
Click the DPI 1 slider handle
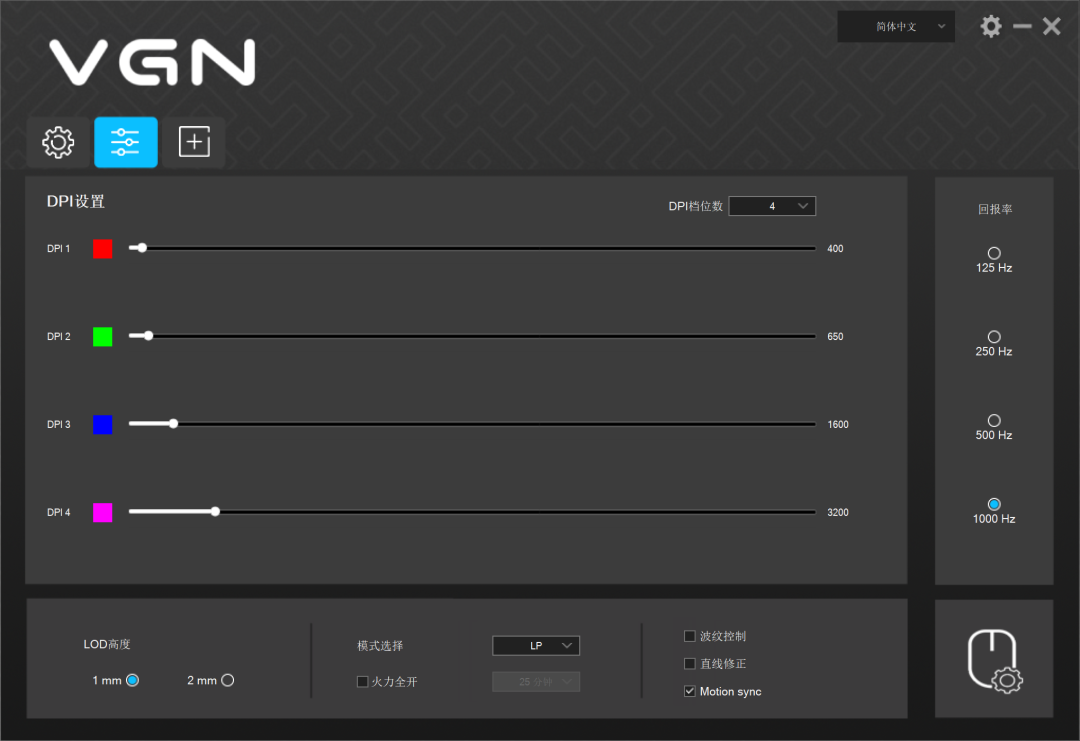[142, 248]
